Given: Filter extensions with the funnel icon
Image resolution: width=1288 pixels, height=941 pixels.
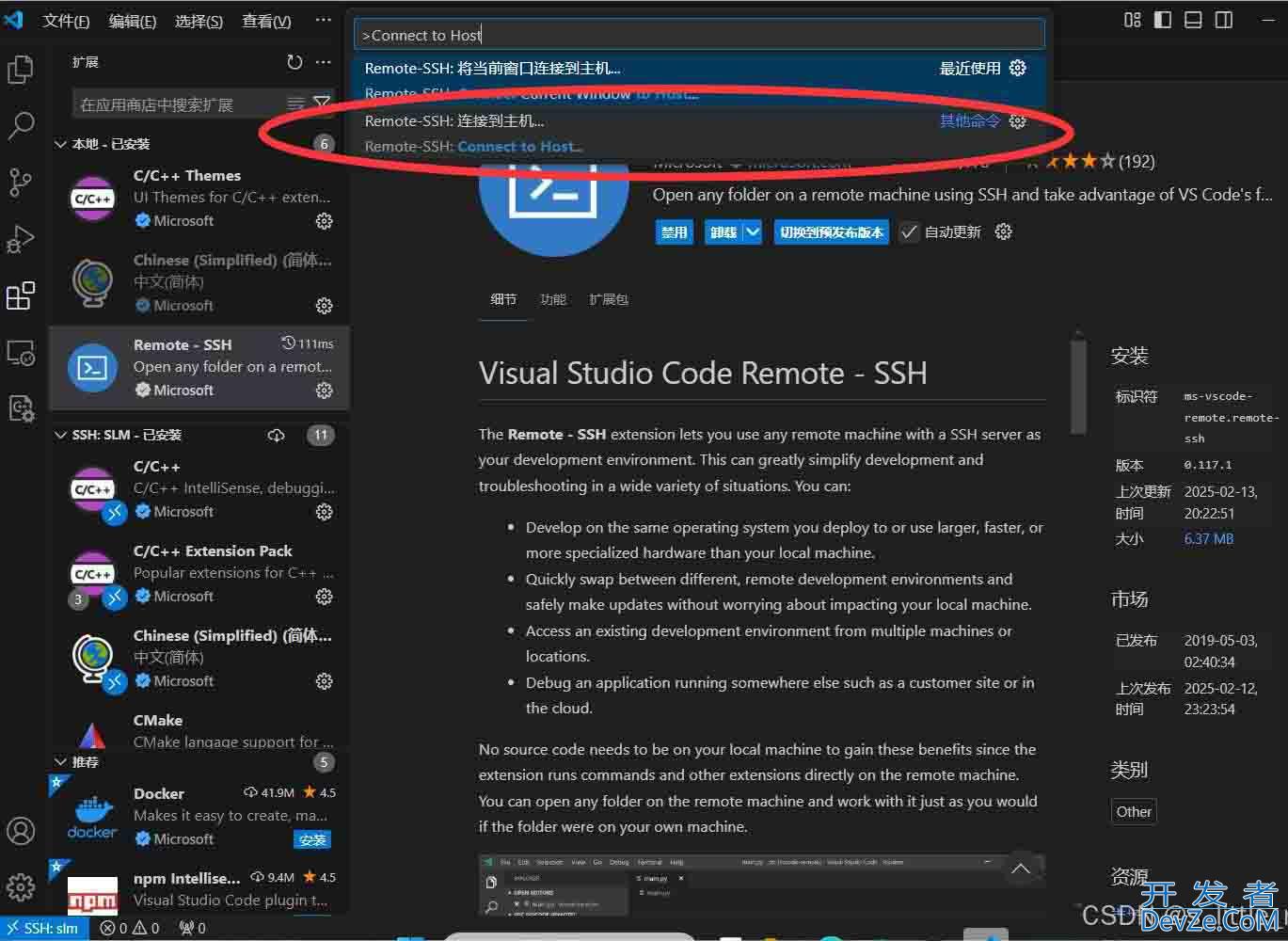Looking at the screenshot, I should (322, 104).
